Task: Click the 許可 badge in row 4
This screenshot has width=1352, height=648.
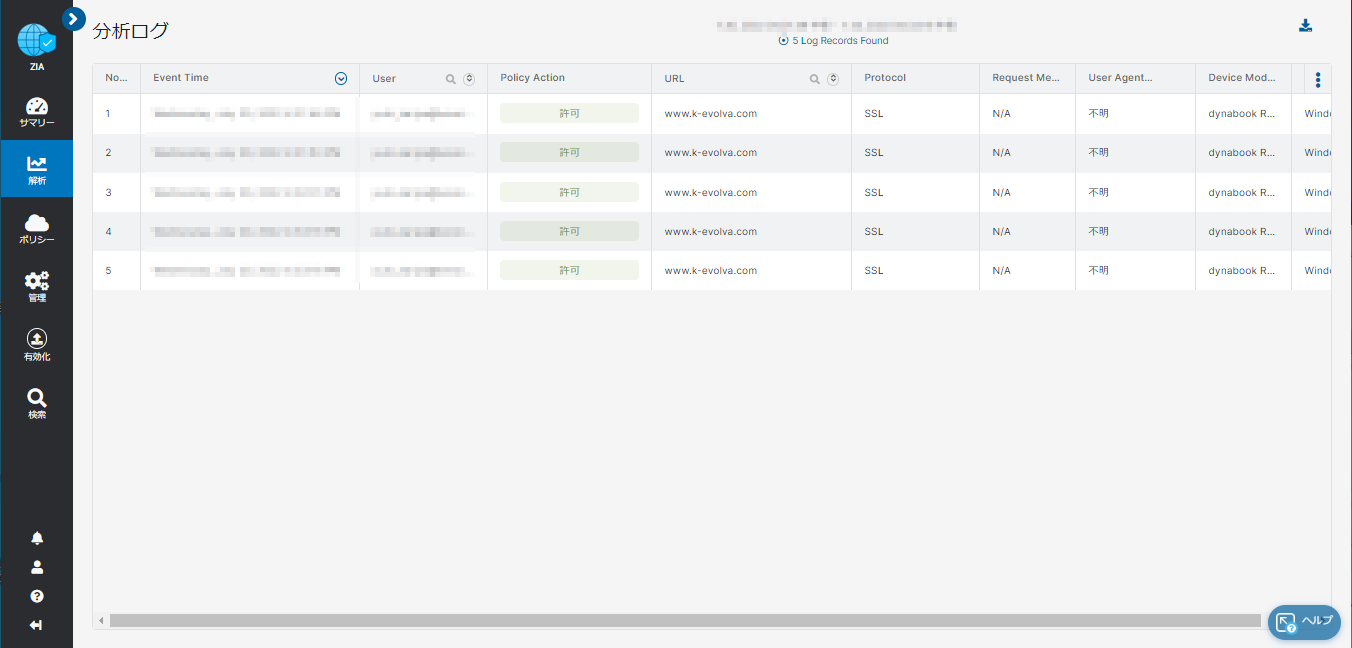Action: (x=569, y=231)
